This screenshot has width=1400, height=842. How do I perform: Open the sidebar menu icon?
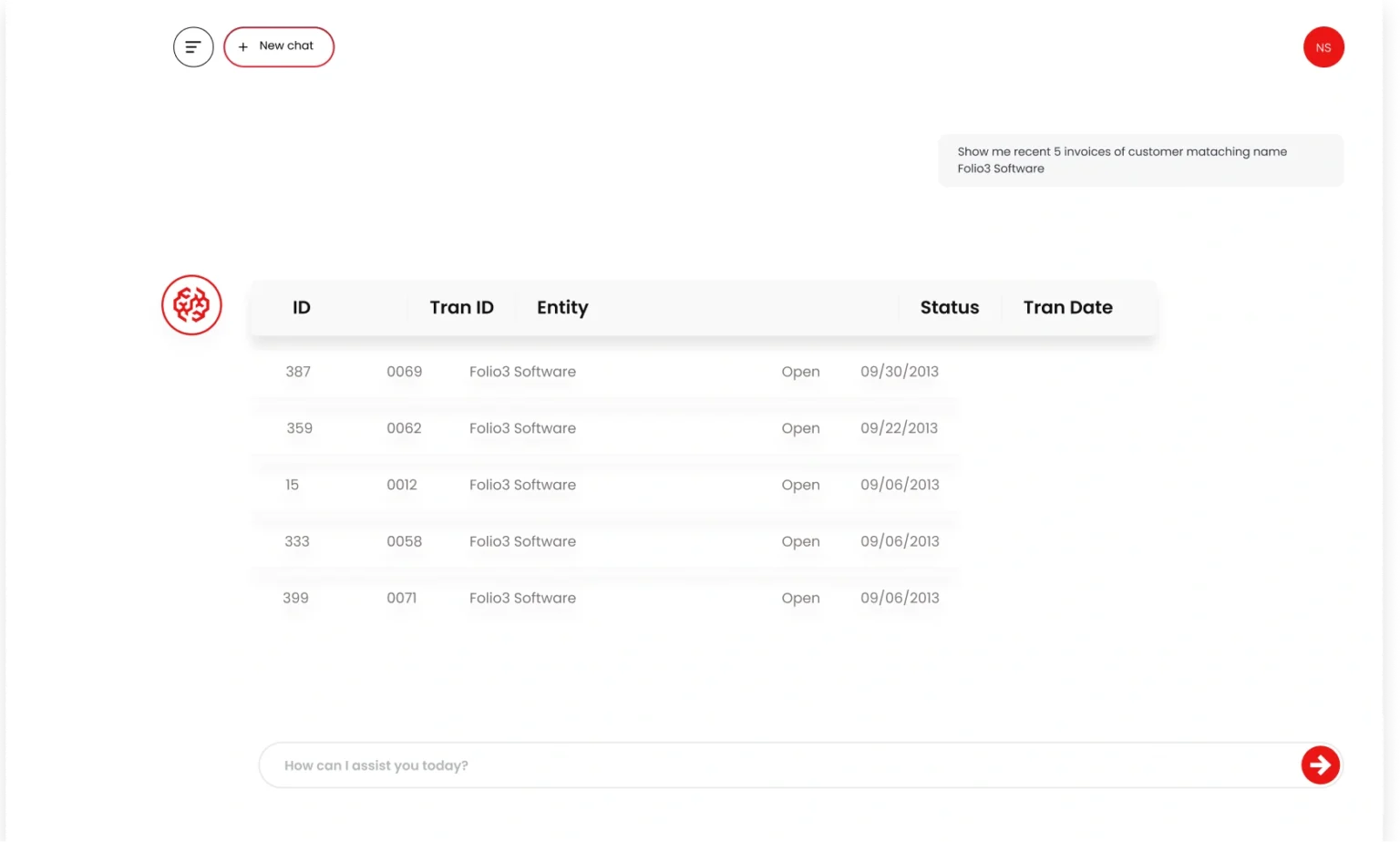(193, 47)
